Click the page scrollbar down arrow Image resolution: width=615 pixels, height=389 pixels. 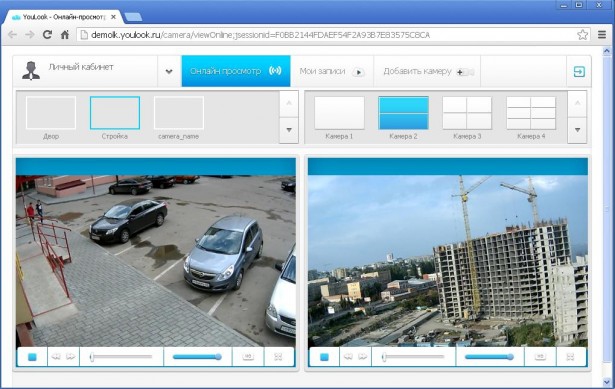607,381
